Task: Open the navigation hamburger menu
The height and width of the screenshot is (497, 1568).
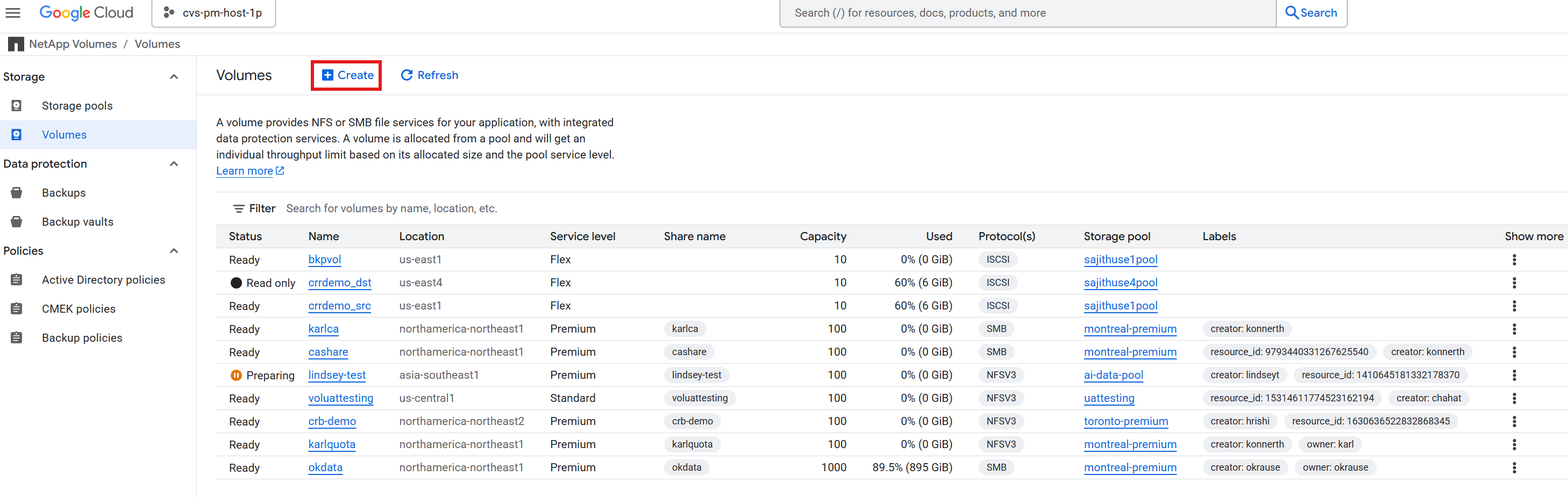Action: coord(13,13)
